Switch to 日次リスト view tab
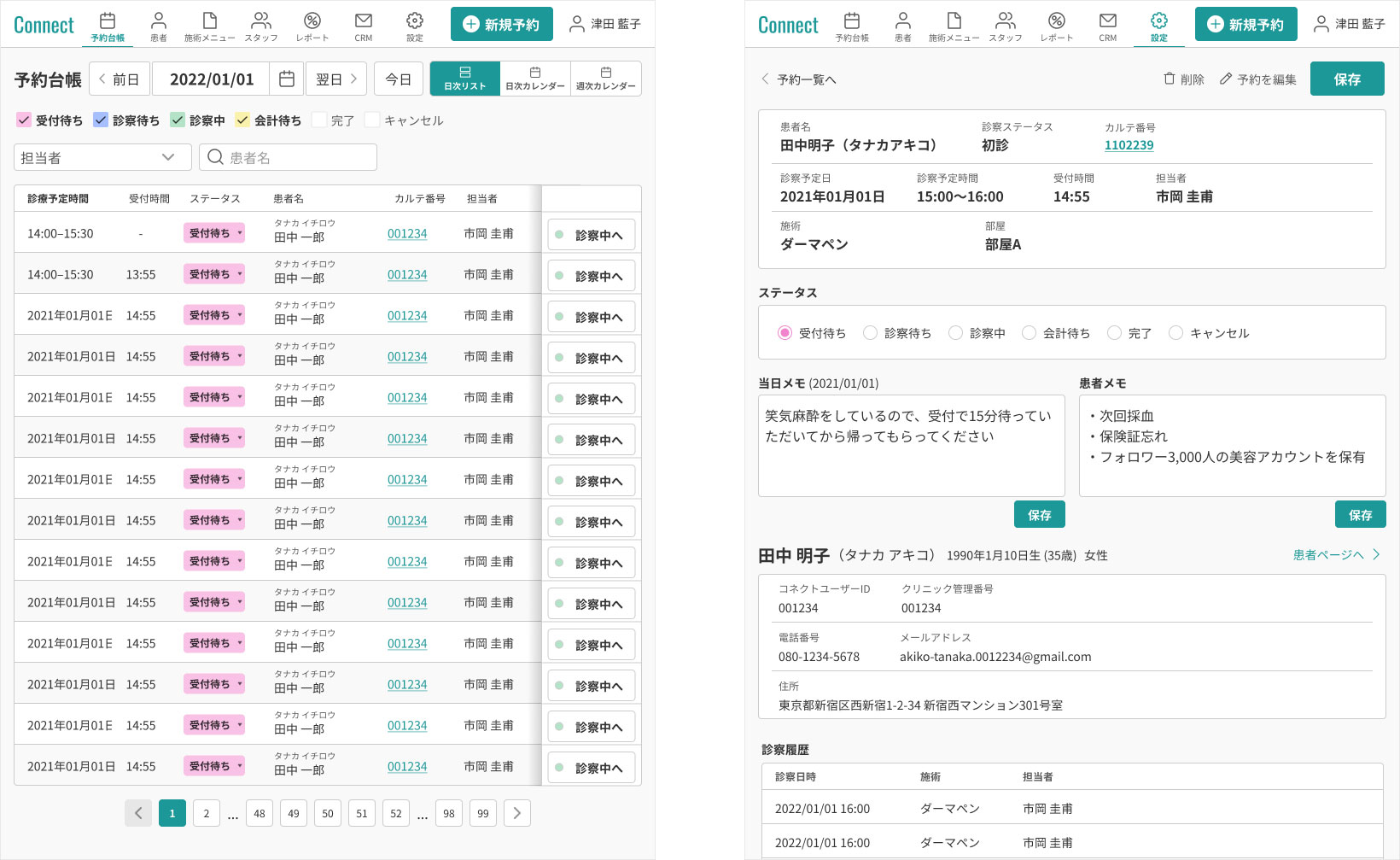 pos(465,79)
